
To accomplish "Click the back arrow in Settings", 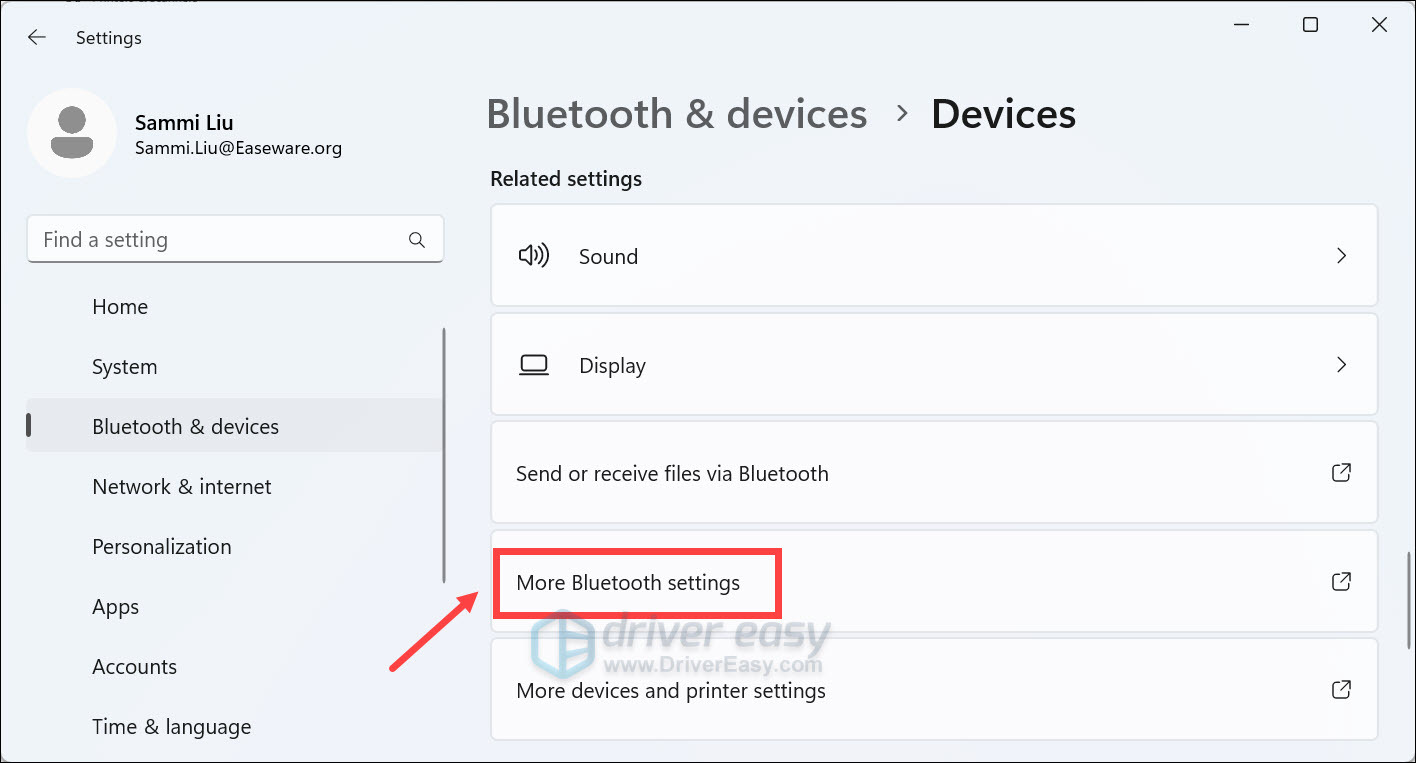I will pyautogui.click(x=36, y=37).
